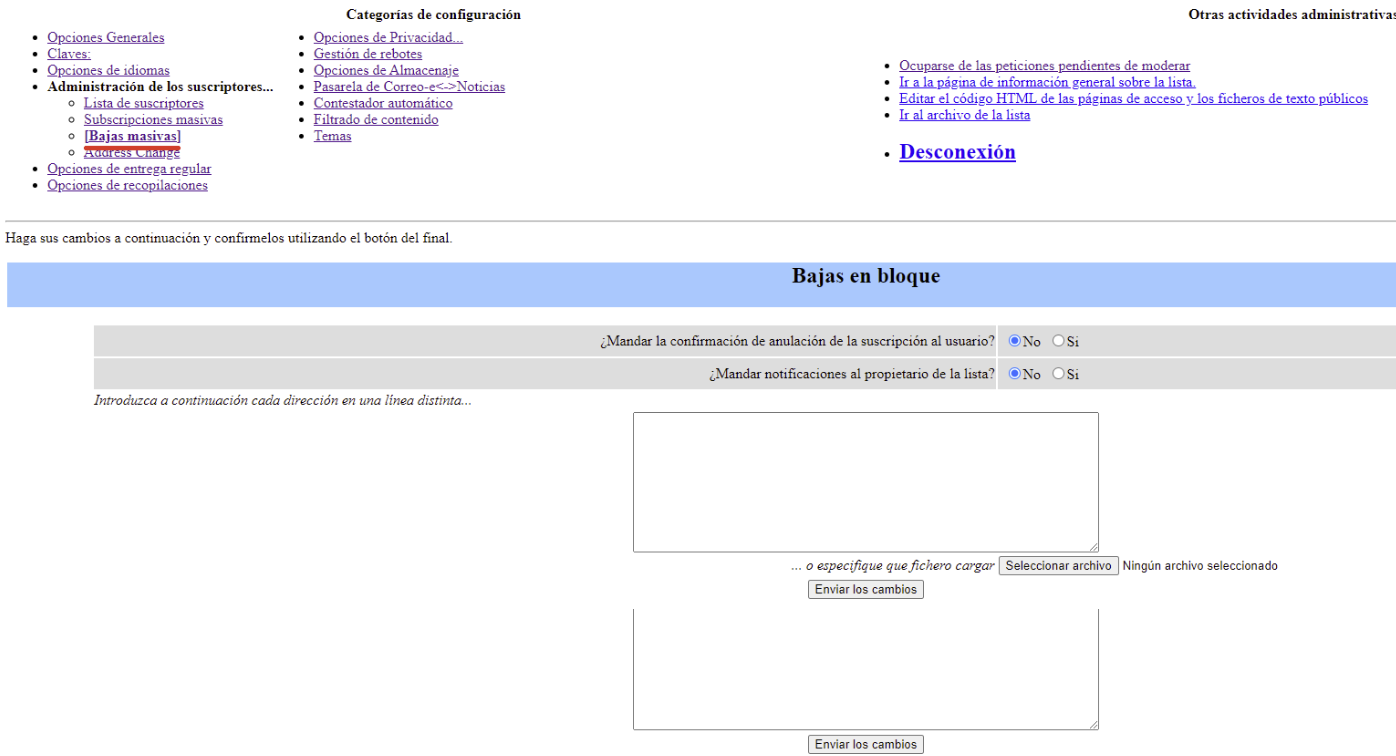Click Categorías de configuración heading
The width and height of the screenshot is (1396, 756).
point(433,15)
